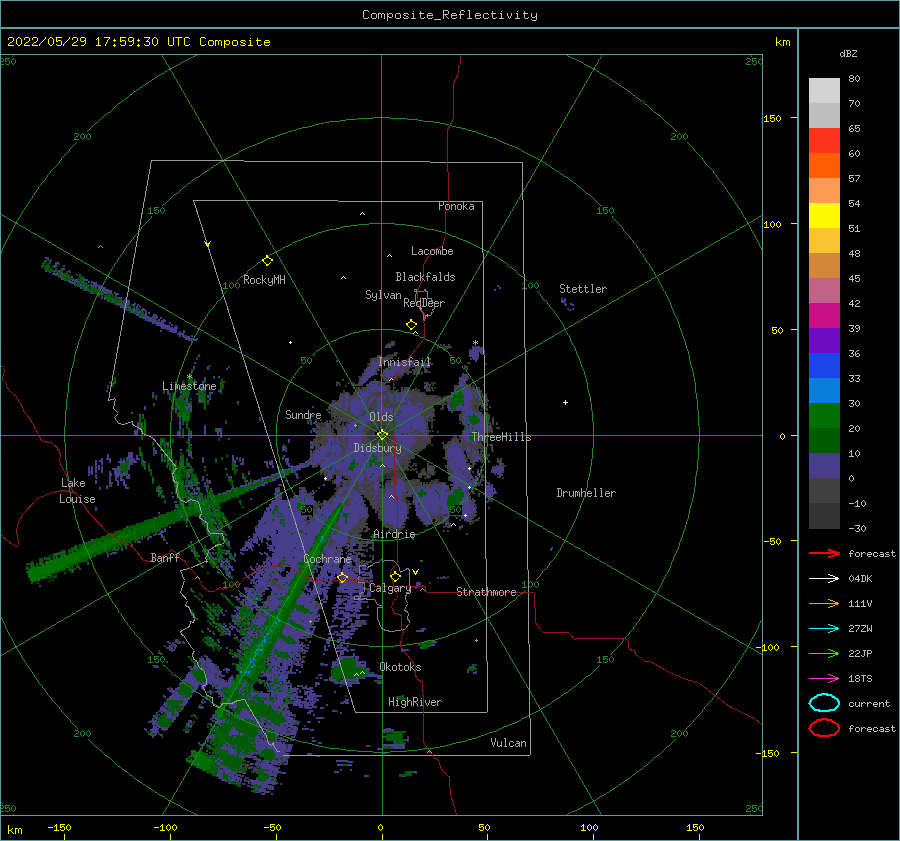Image resolution: width=900 pixels, height=841 pixels.
Task: Click the Ponoka city label
Action: point(456,206)
